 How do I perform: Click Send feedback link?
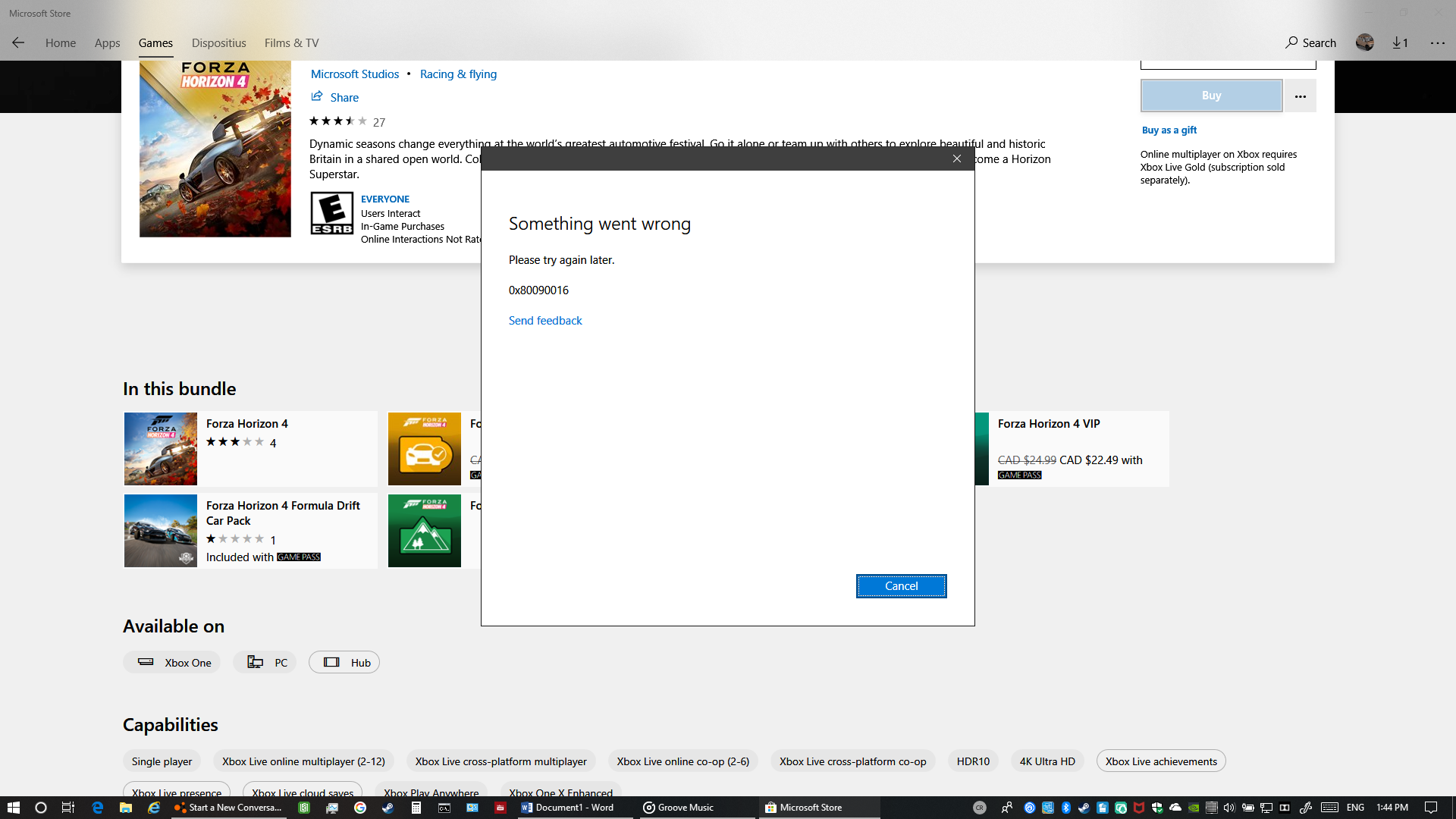(x=545, y=321)
